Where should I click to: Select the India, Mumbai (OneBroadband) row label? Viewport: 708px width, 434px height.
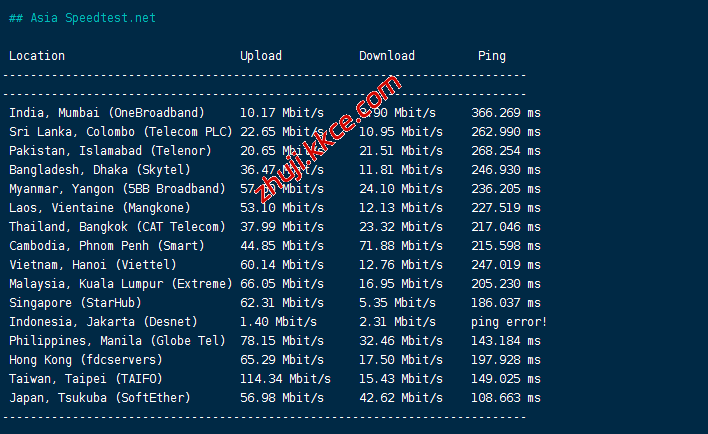(x=107, y=113)
